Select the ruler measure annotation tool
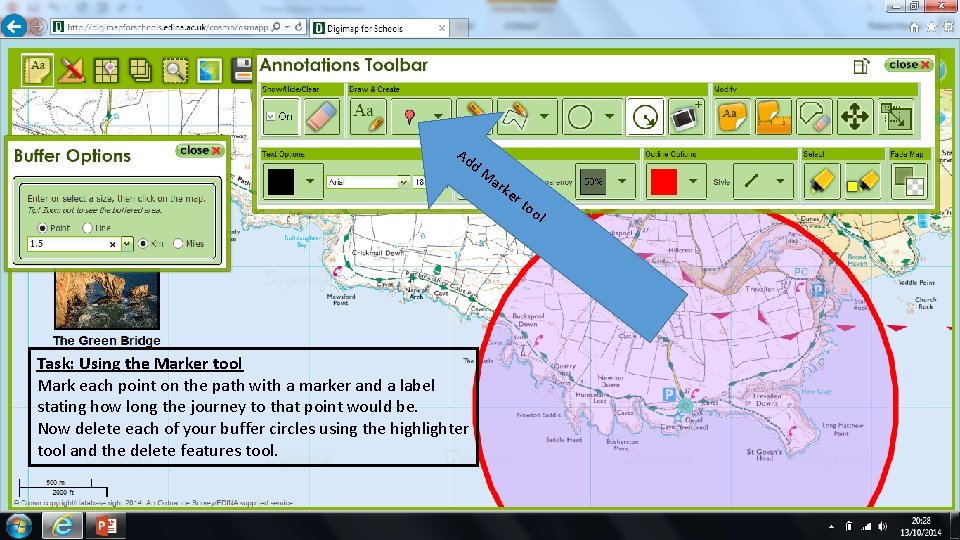 773,116
